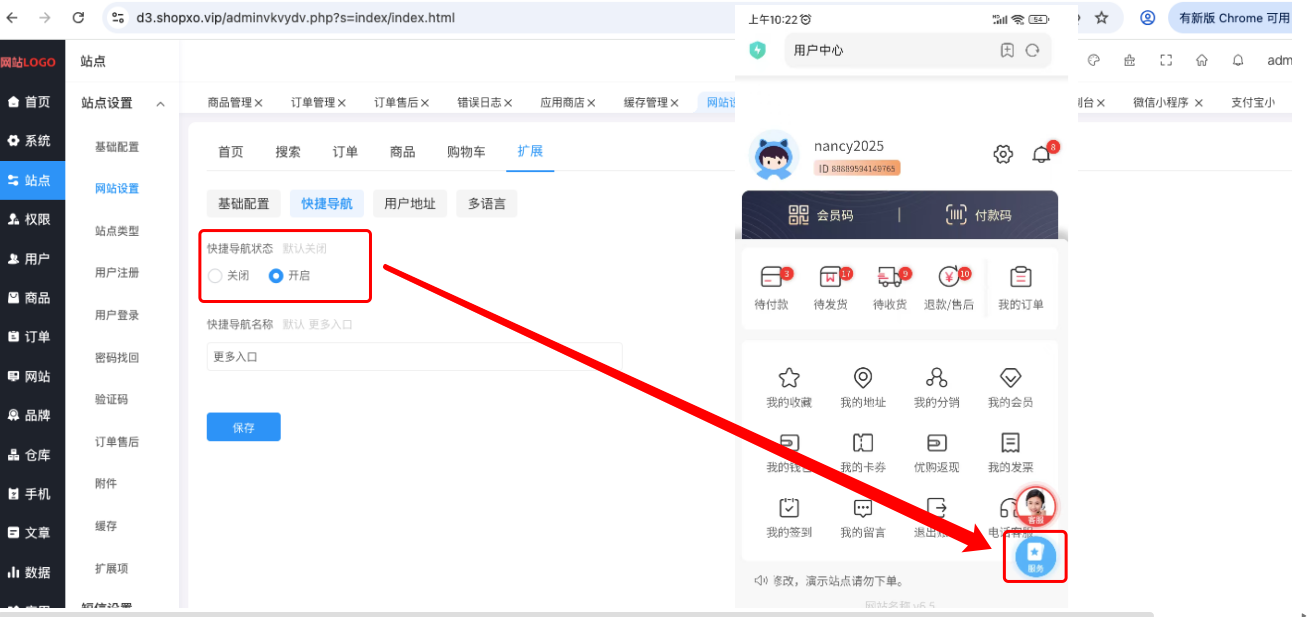Tap the 待付款 pending payment icon
The height and width of the screenshot is (617, 1314).
tap(771, 278)
